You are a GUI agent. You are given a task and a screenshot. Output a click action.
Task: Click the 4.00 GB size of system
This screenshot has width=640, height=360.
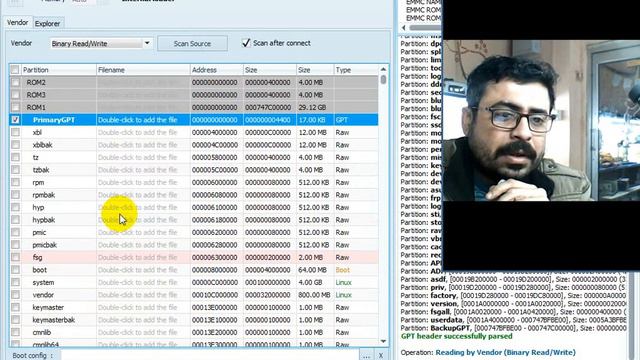(x=311, y=282)
